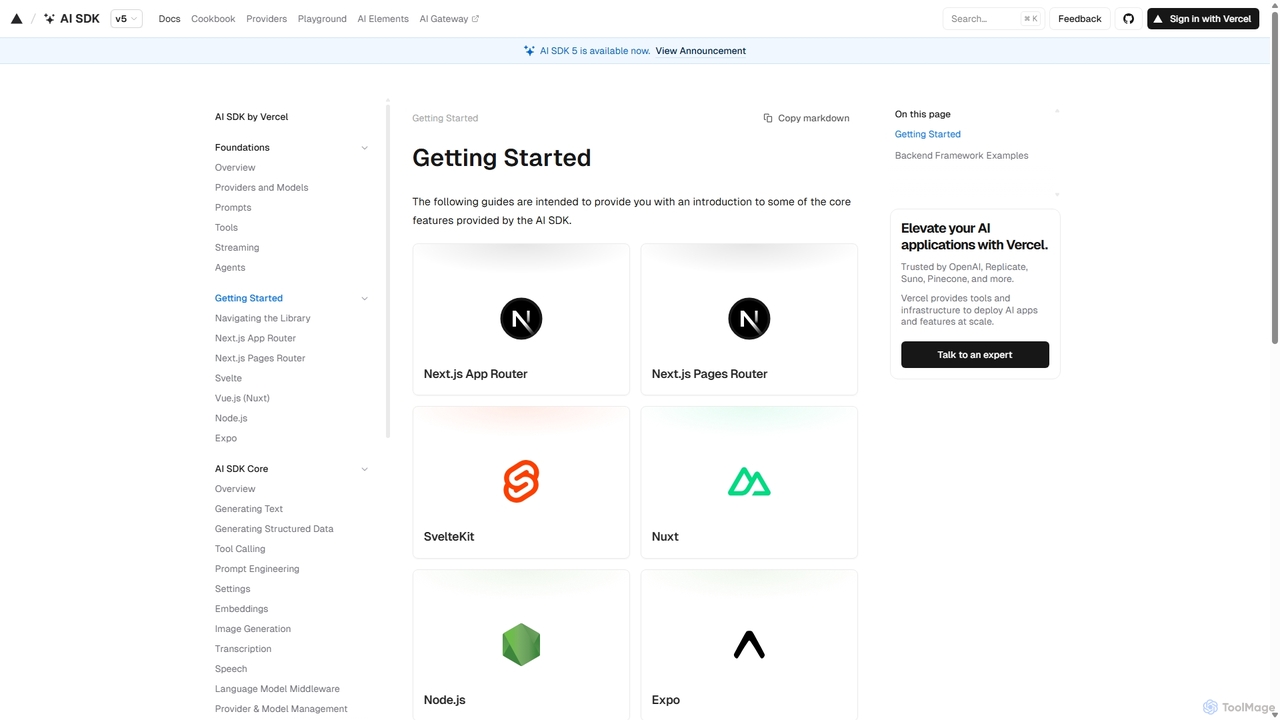This screenshot has height=720, width=1280.
Task: Click the View Announcement link
Action: 701,51
